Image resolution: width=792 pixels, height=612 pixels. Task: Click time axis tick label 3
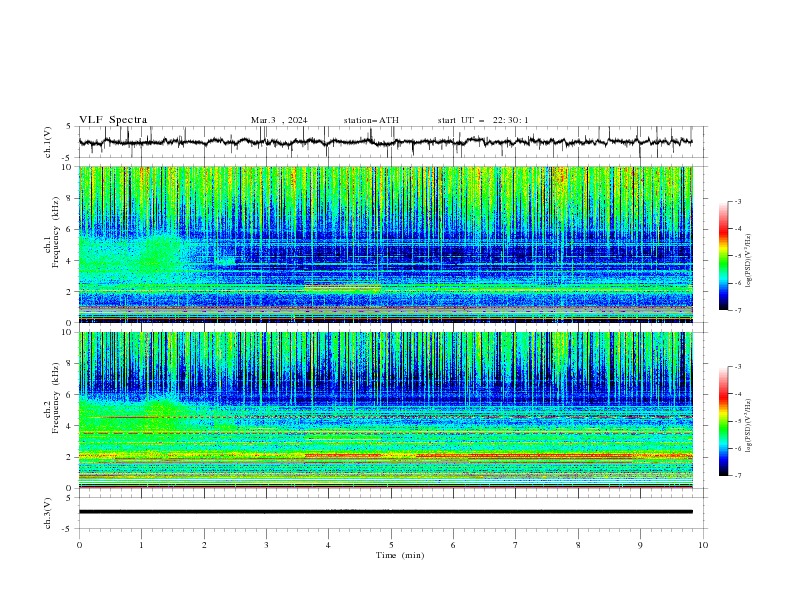pos(266,545)
